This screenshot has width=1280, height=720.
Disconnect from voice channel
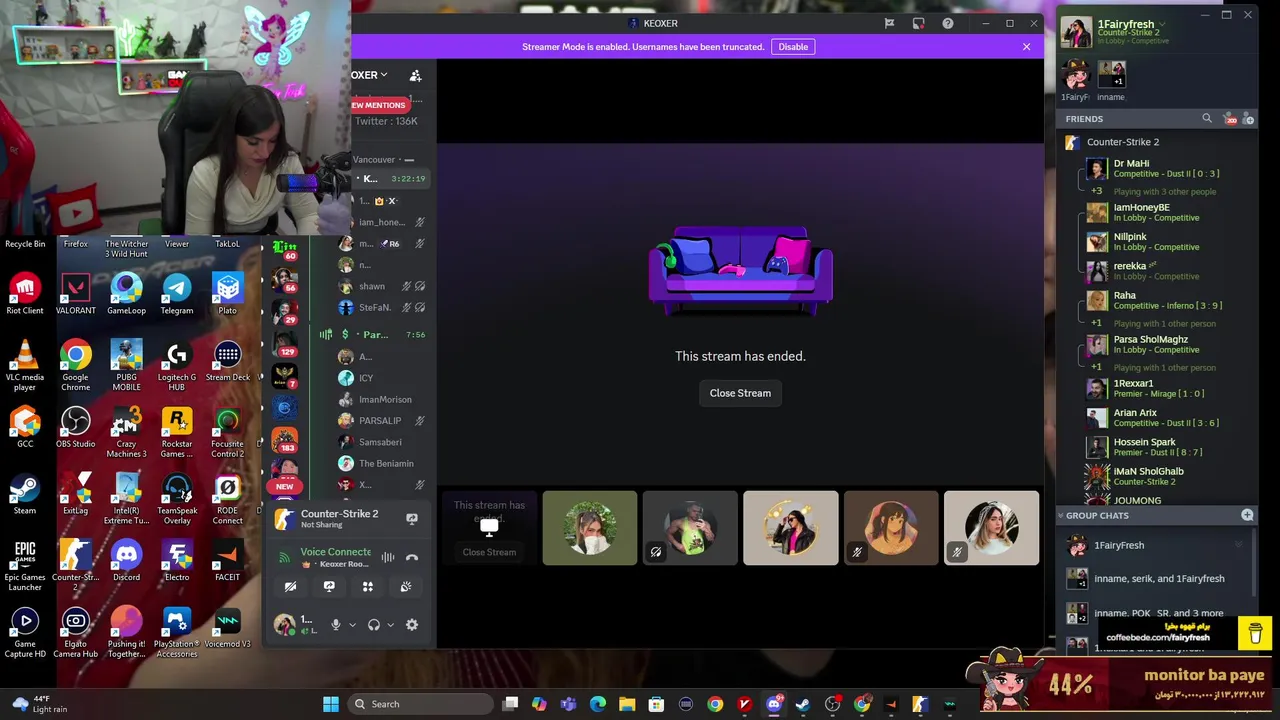tap(412, 557)
